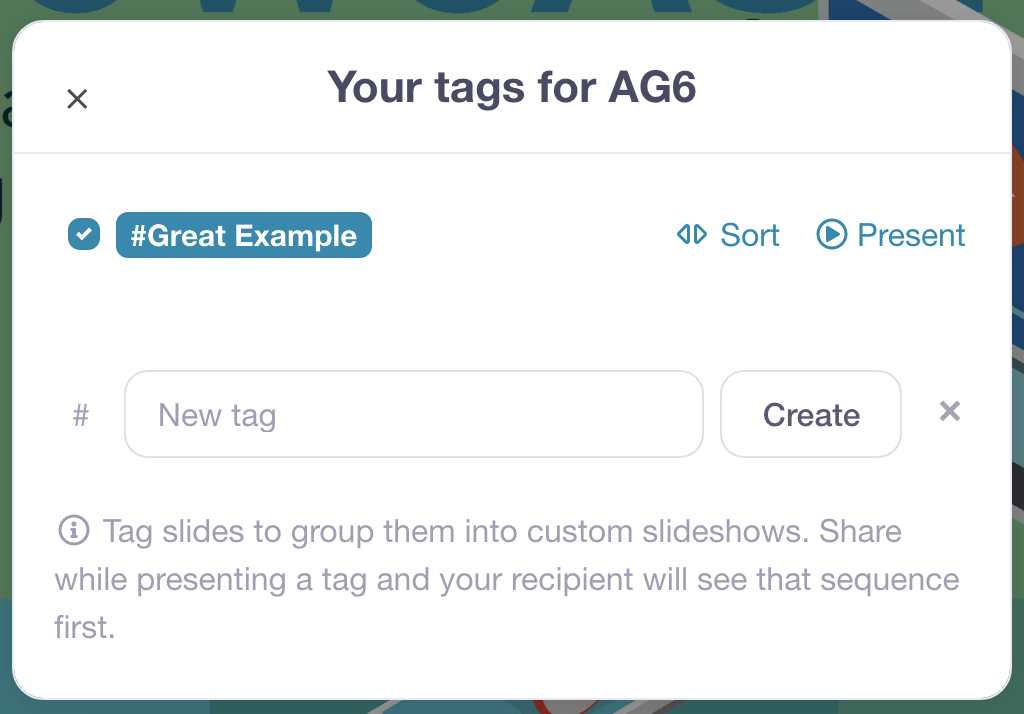Screen dimensions: 1024x714
Task: Click the hash symbol before New tag field
Action: (x=81, y=415)
